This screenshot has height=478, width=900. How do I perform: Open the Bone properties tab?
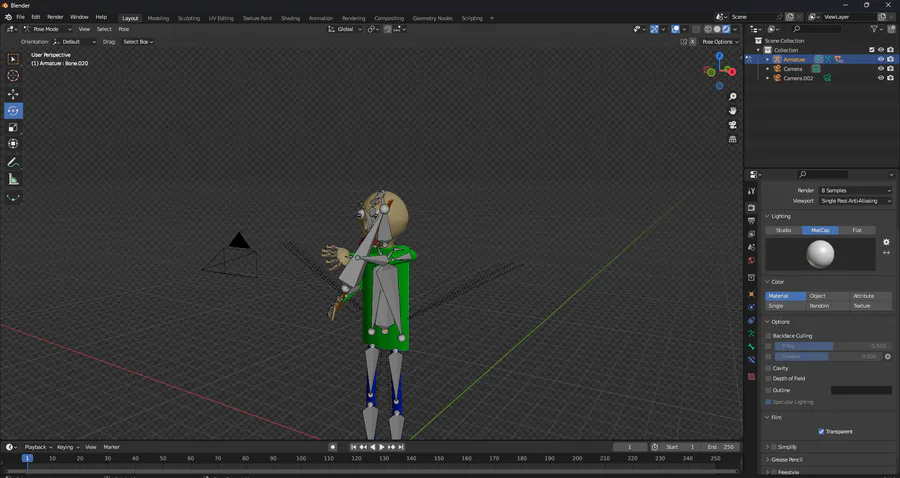[751, 347]
